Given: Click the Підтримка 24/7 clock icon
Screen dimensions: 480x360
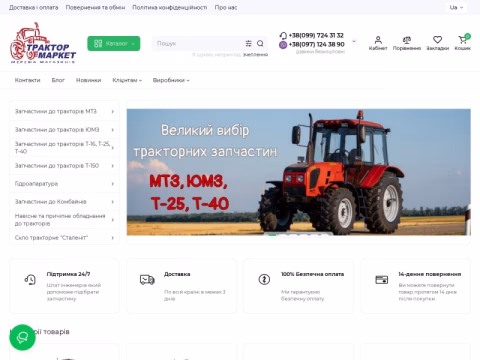Looking at the screenshot, I should click(x=30, y=279).
